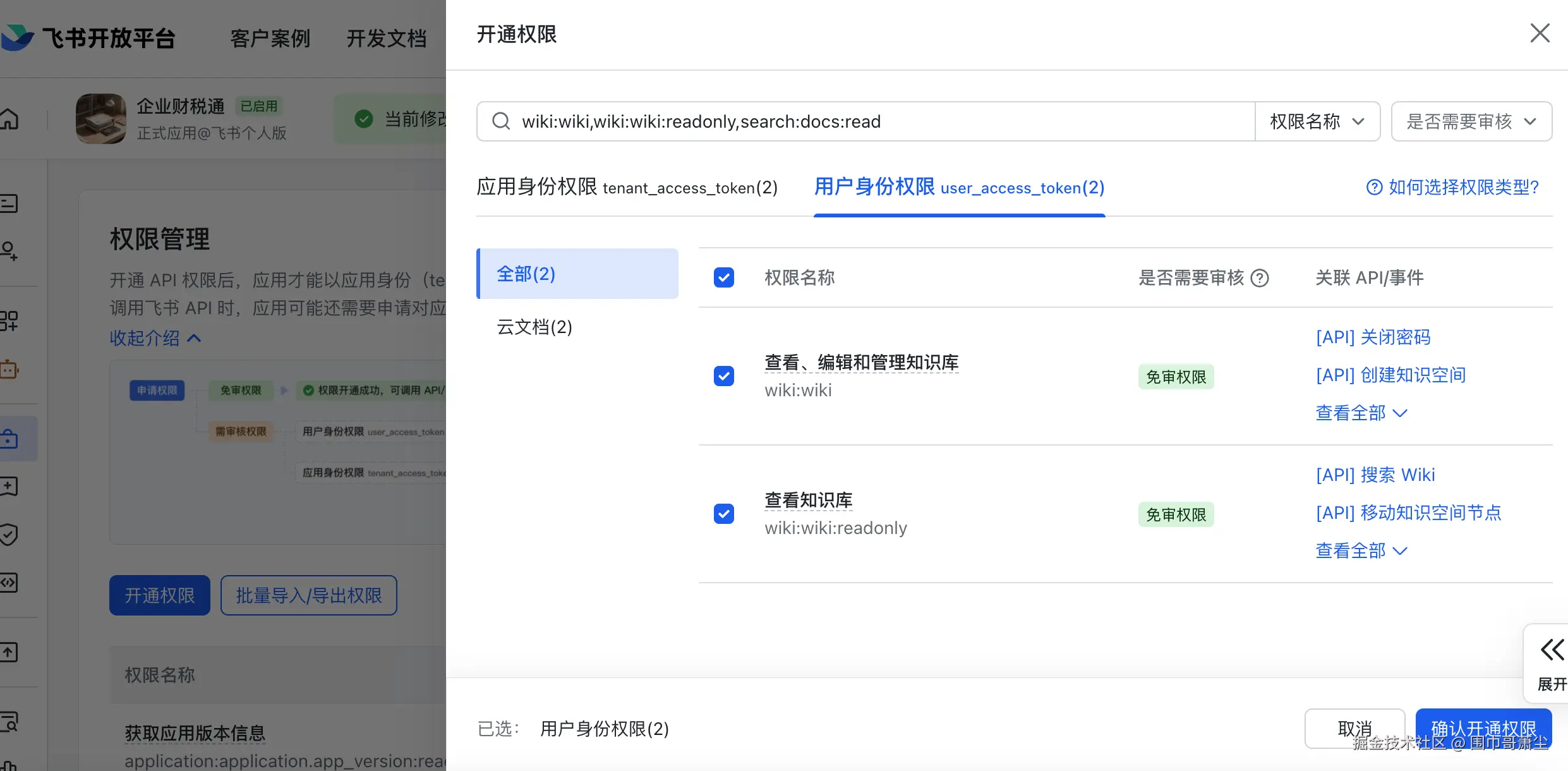
Task: Toggle the select-all permissions checkbox
Action: pos(723,277)
